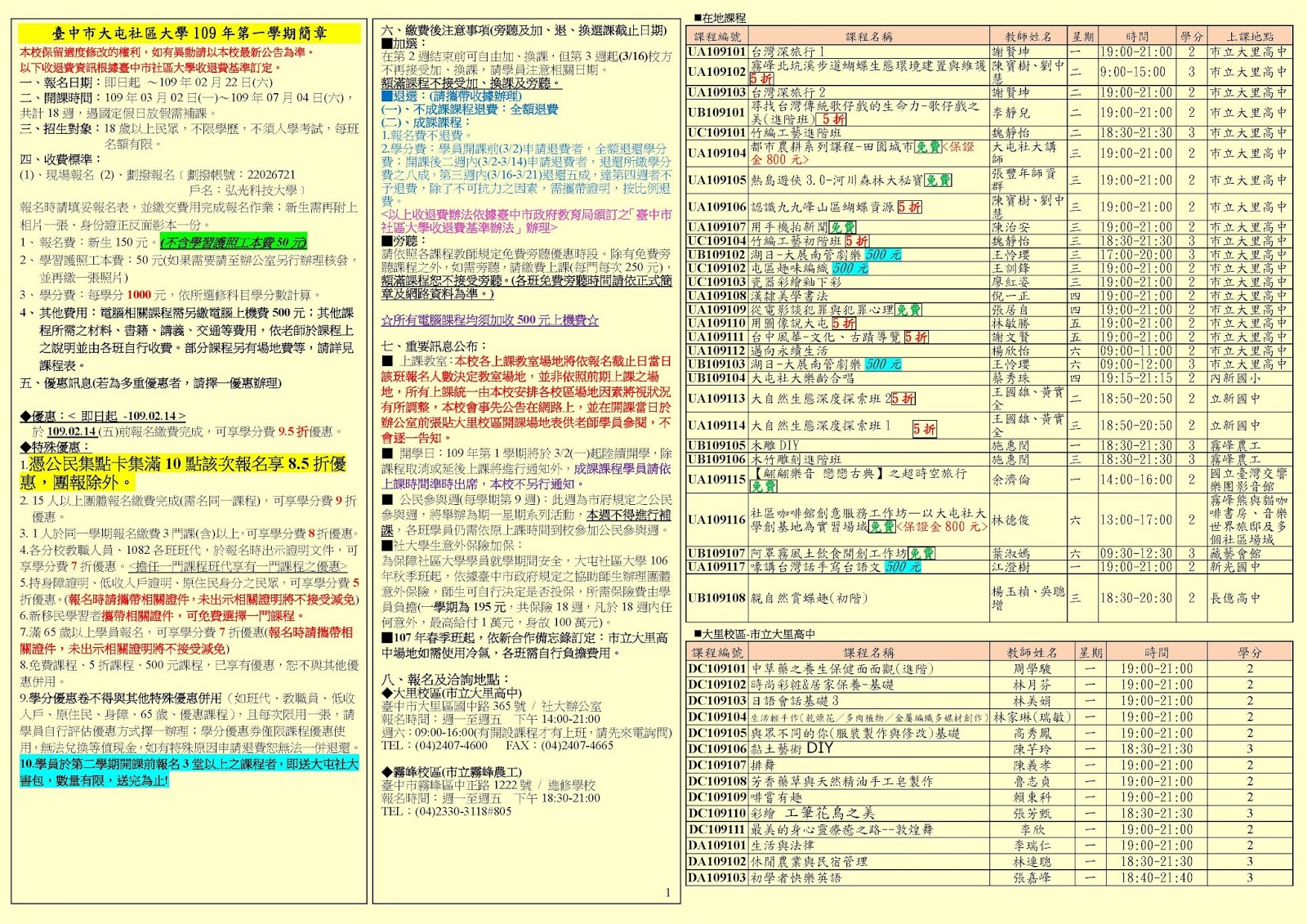Click course name '認識九九峰山區蝴蝶資源'
1307x924 pixels.
[x=823, y=207]
